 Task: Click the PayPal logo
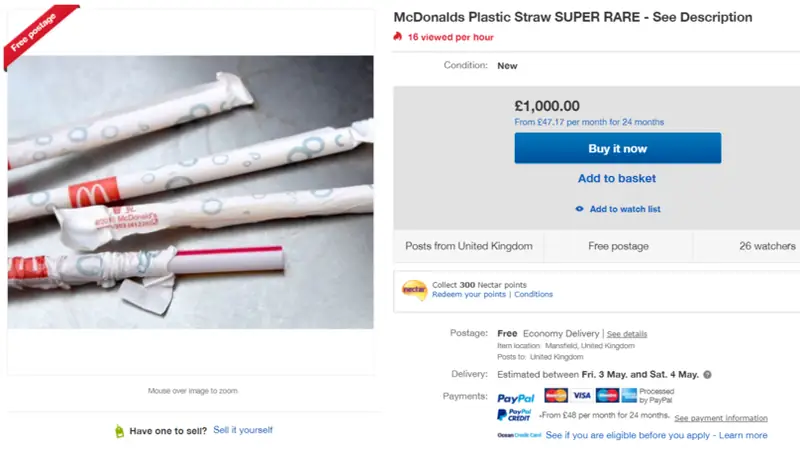click(x=516, y=398)
